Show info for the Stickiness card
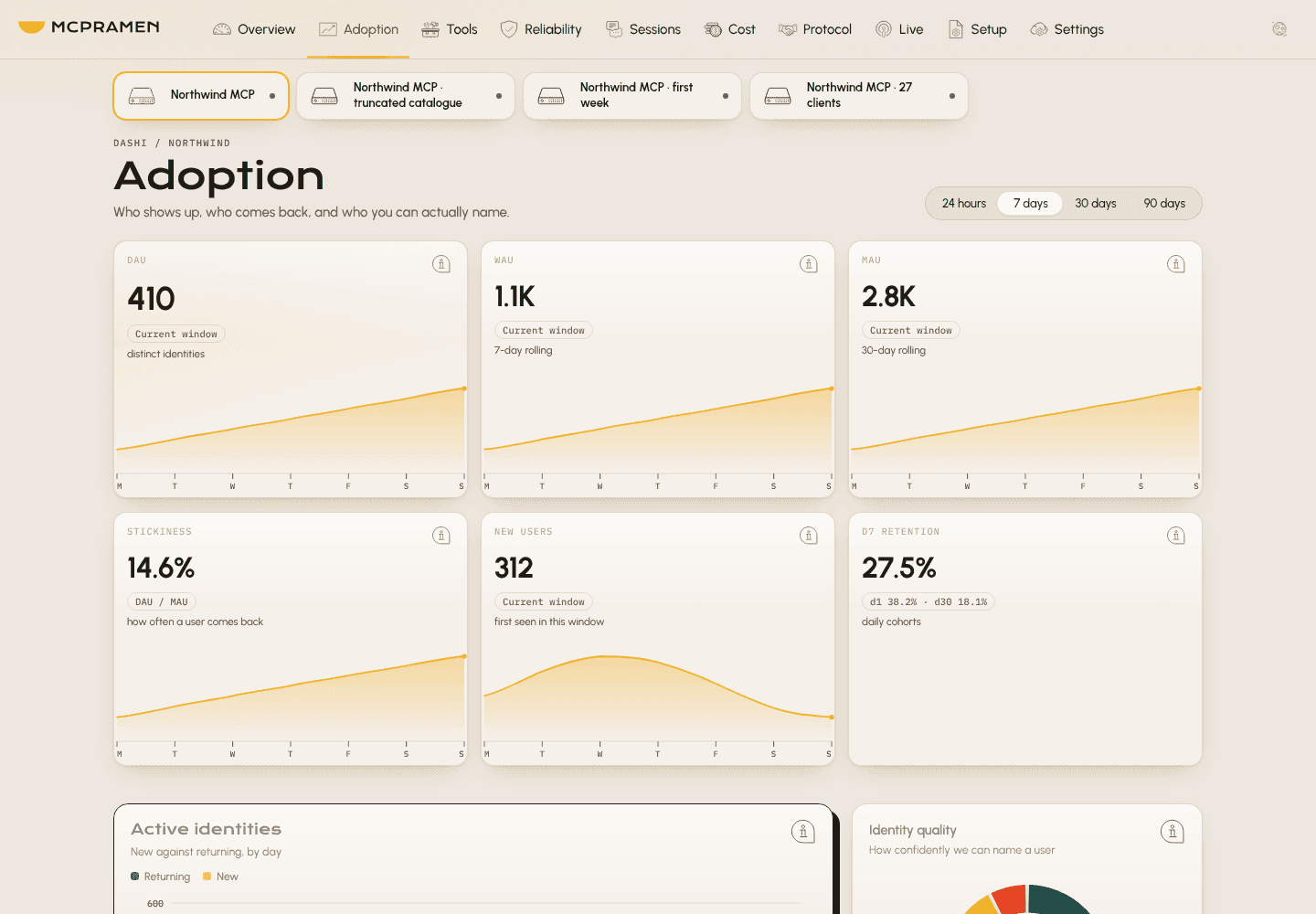Screen dimensions: 1316x914 tap(441, 536)
